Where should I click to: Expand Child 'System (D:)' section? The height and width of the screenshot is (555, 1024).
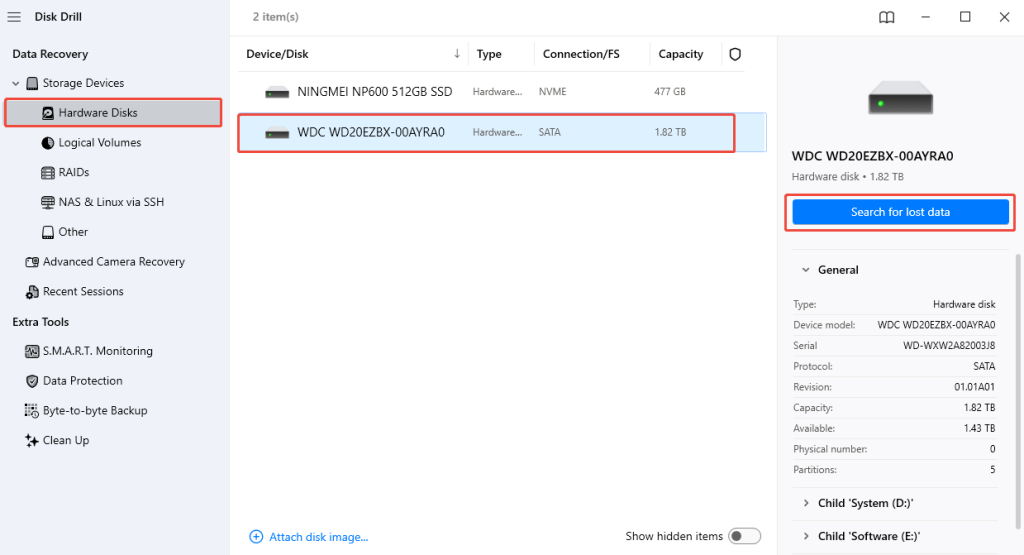pos(805,503)
